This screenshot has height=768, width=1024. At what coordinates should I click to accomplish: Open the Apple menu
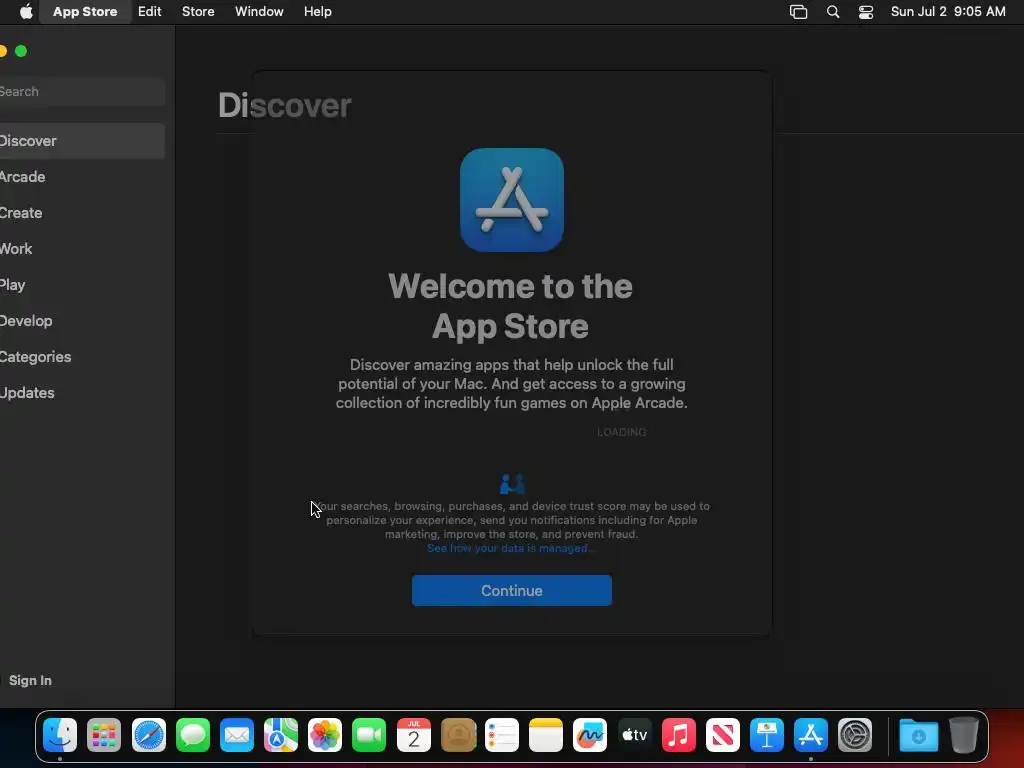pos(26,12)
